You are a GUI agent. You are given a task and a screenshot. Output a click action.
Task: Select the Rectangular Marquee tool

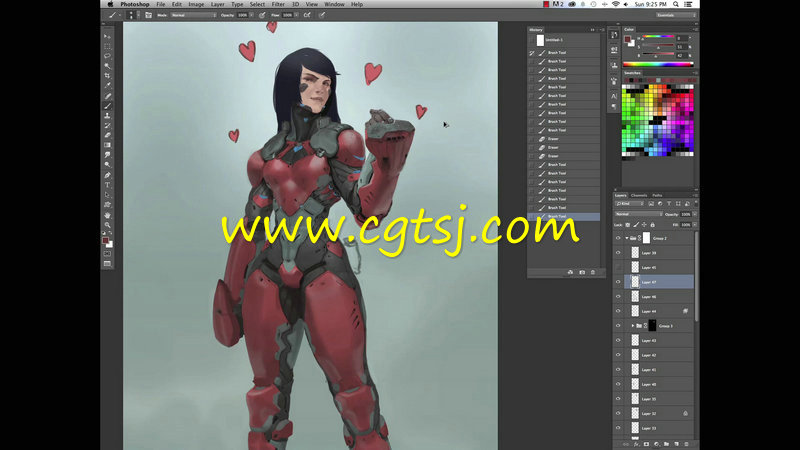point(107,46)
